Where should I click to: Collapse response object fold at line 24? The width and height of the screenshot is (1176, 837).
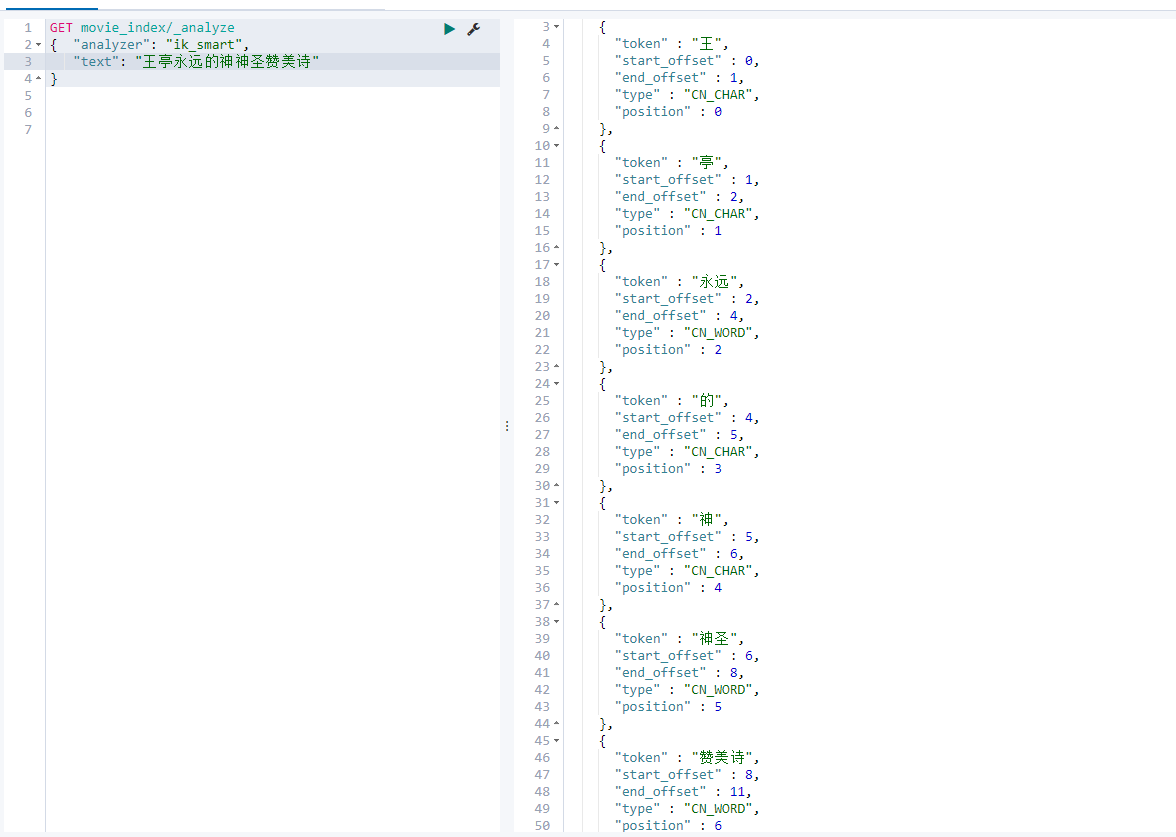[x=556, y=384]
